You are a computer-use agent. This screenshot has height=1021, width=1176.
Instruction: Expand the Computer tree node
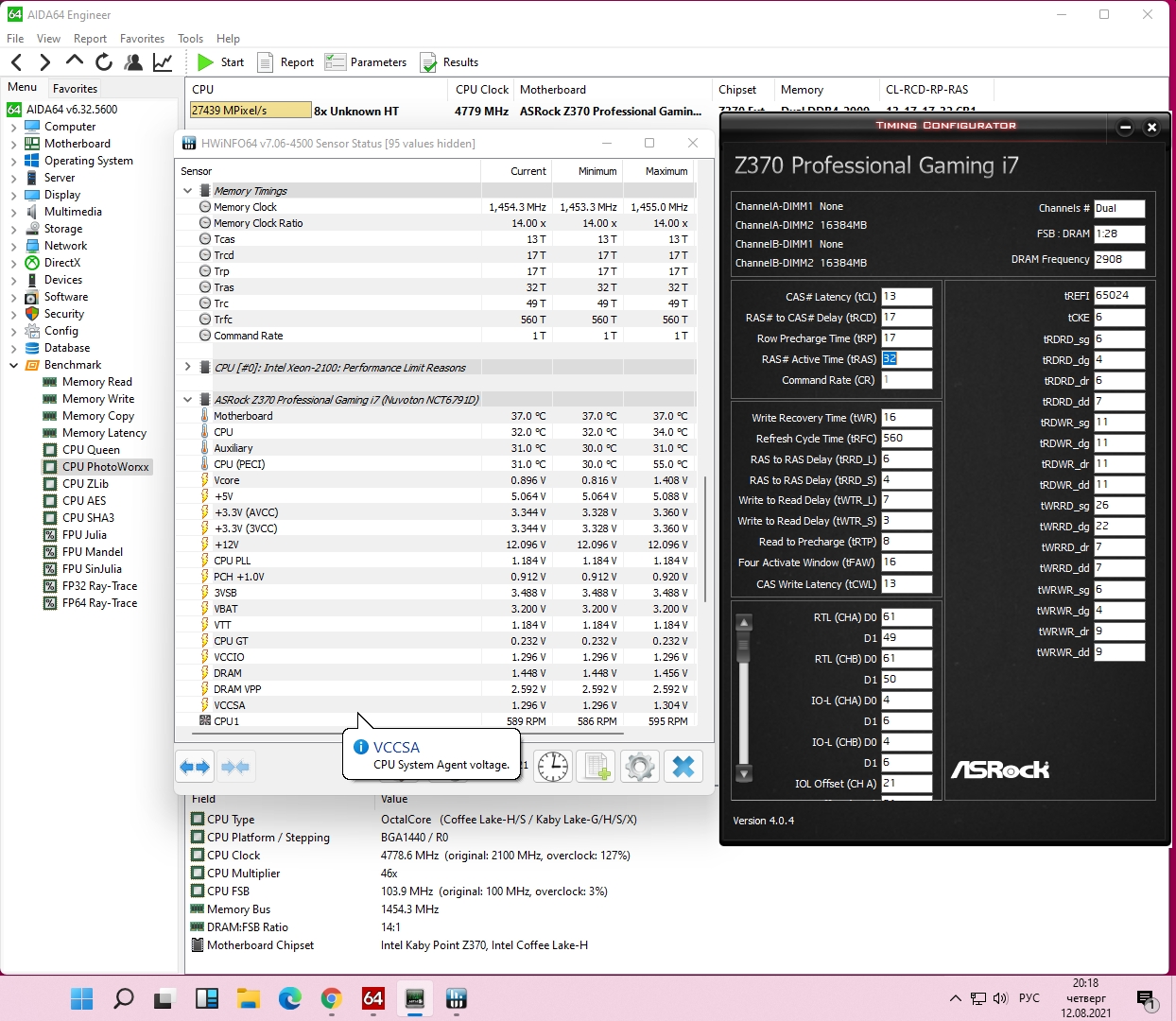[x=13, y=127]
